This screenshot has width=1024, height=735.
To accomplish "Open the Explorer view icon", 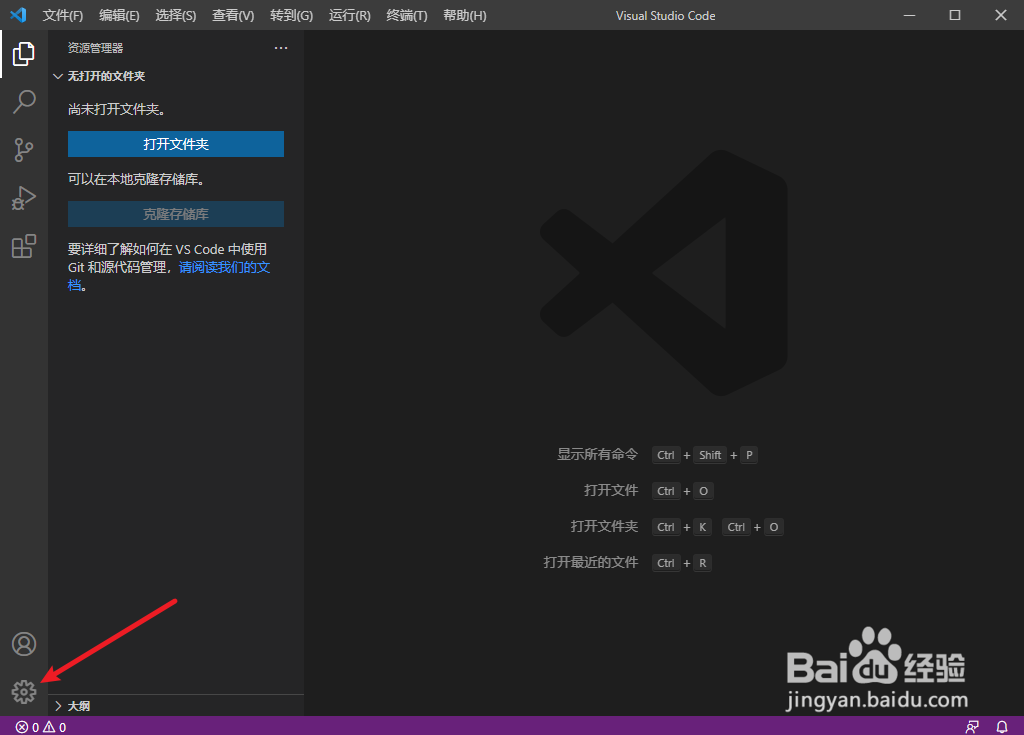I will 24,54.
